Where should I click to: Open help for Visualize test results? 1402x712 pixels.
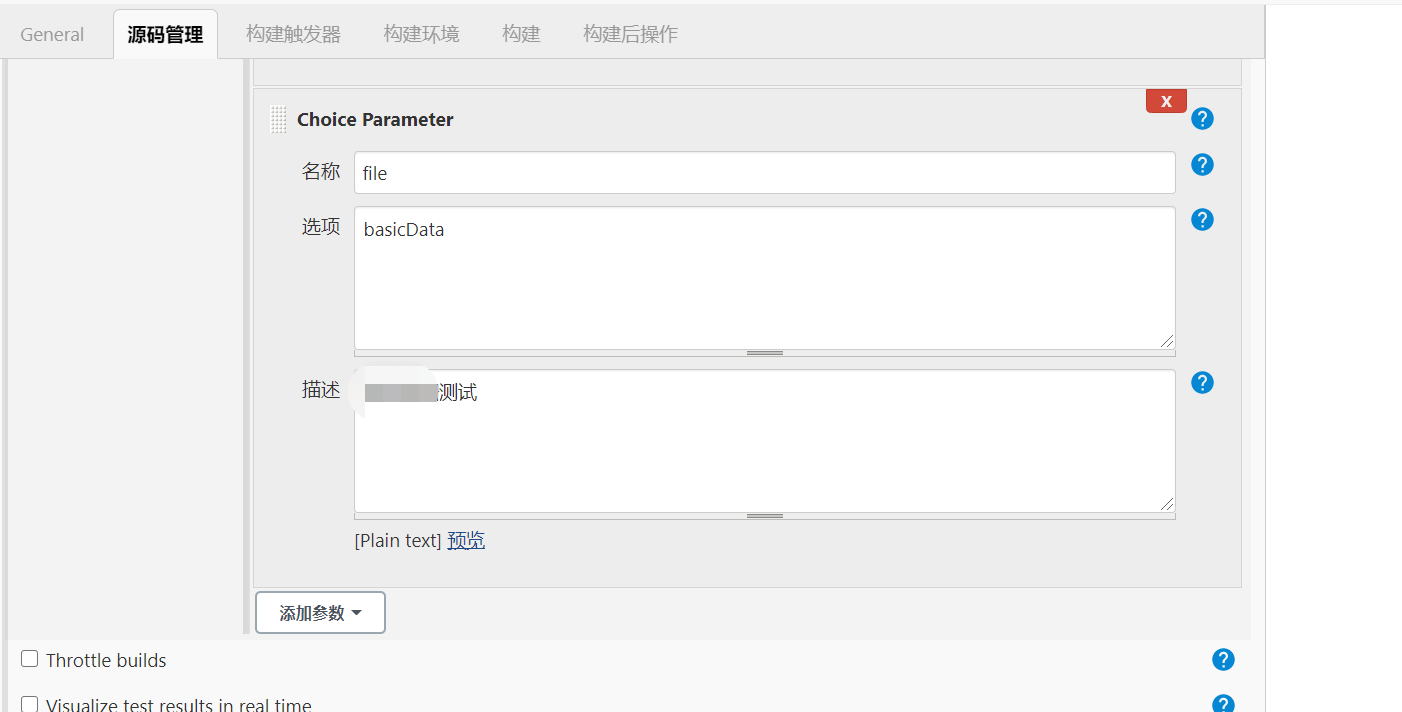(1223, 704)
